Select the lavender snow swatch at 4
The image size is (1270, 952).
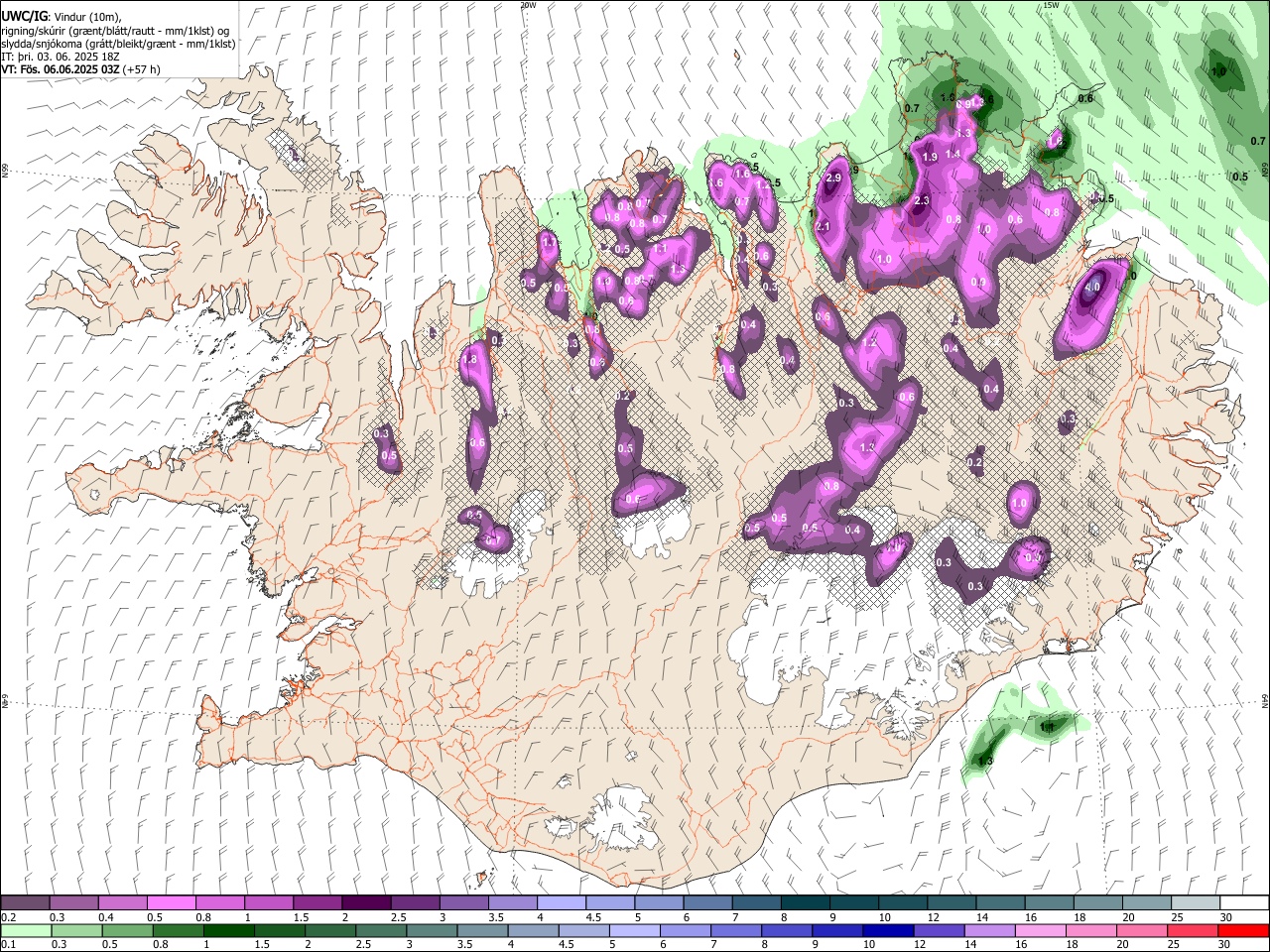[x=561, y=902]
